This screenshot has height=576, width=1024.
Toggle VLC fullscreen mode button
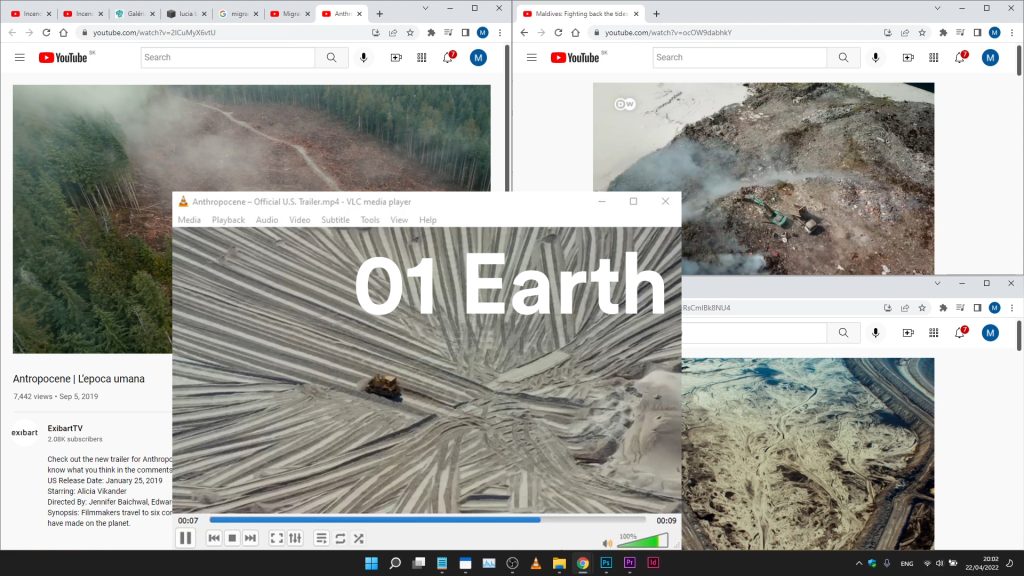[x=277, y=538]
